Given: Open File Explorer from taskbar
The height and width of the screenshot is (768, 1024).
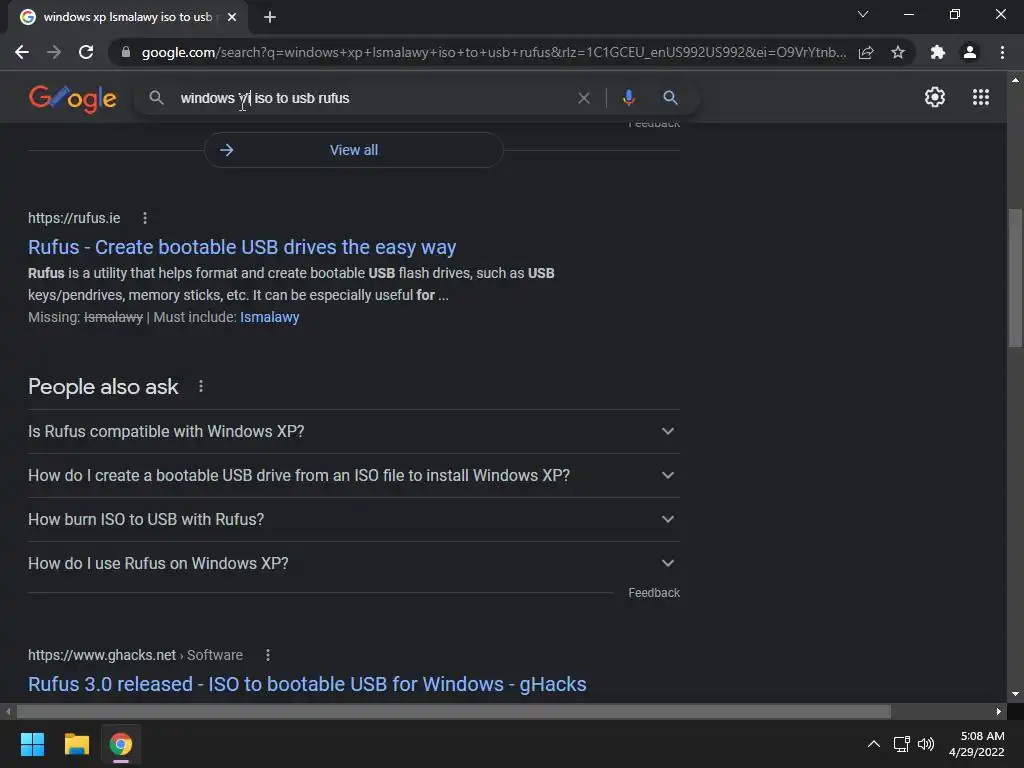Looking at the screenshot, I should pos(76,744).
